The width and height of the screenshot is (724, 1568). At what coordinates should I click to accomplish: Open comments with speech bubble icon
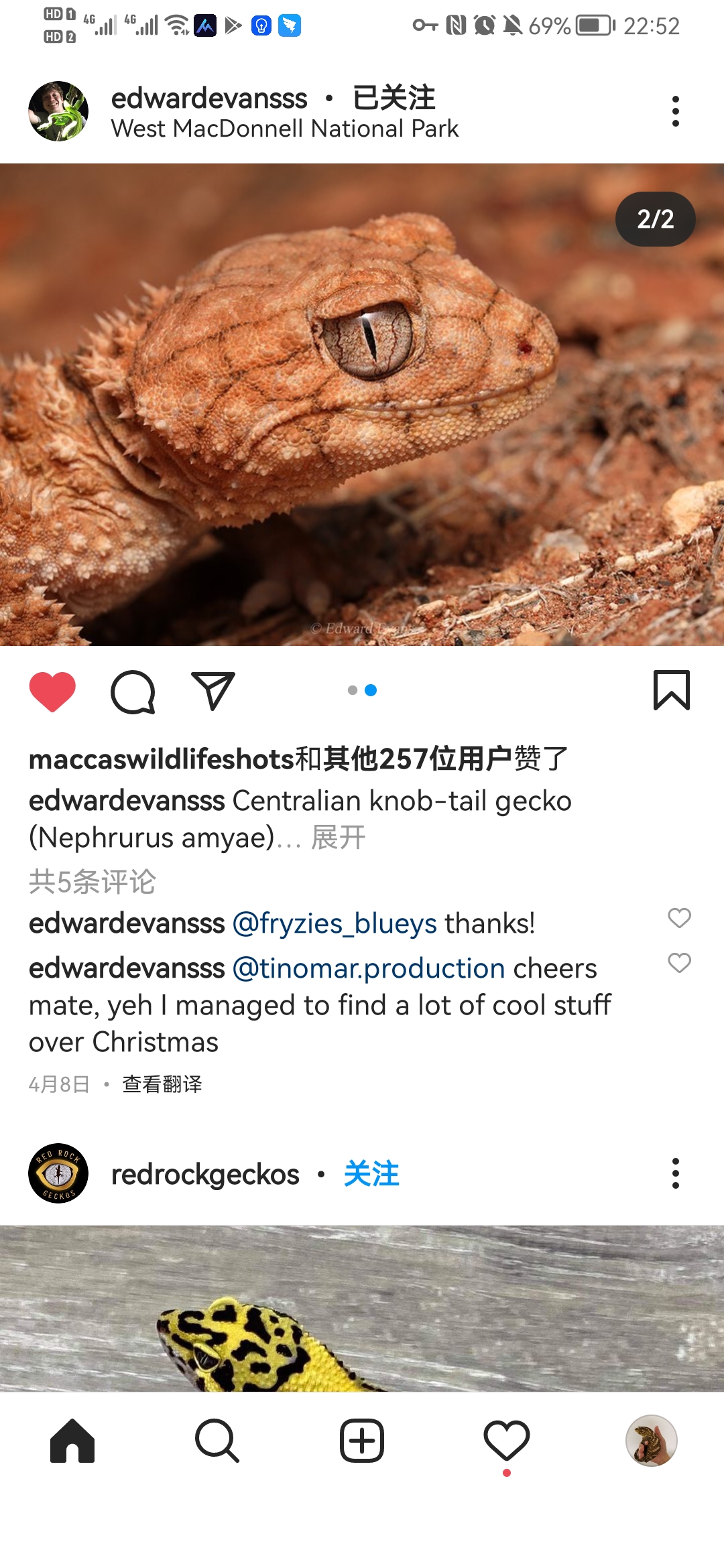pos(133,692)
